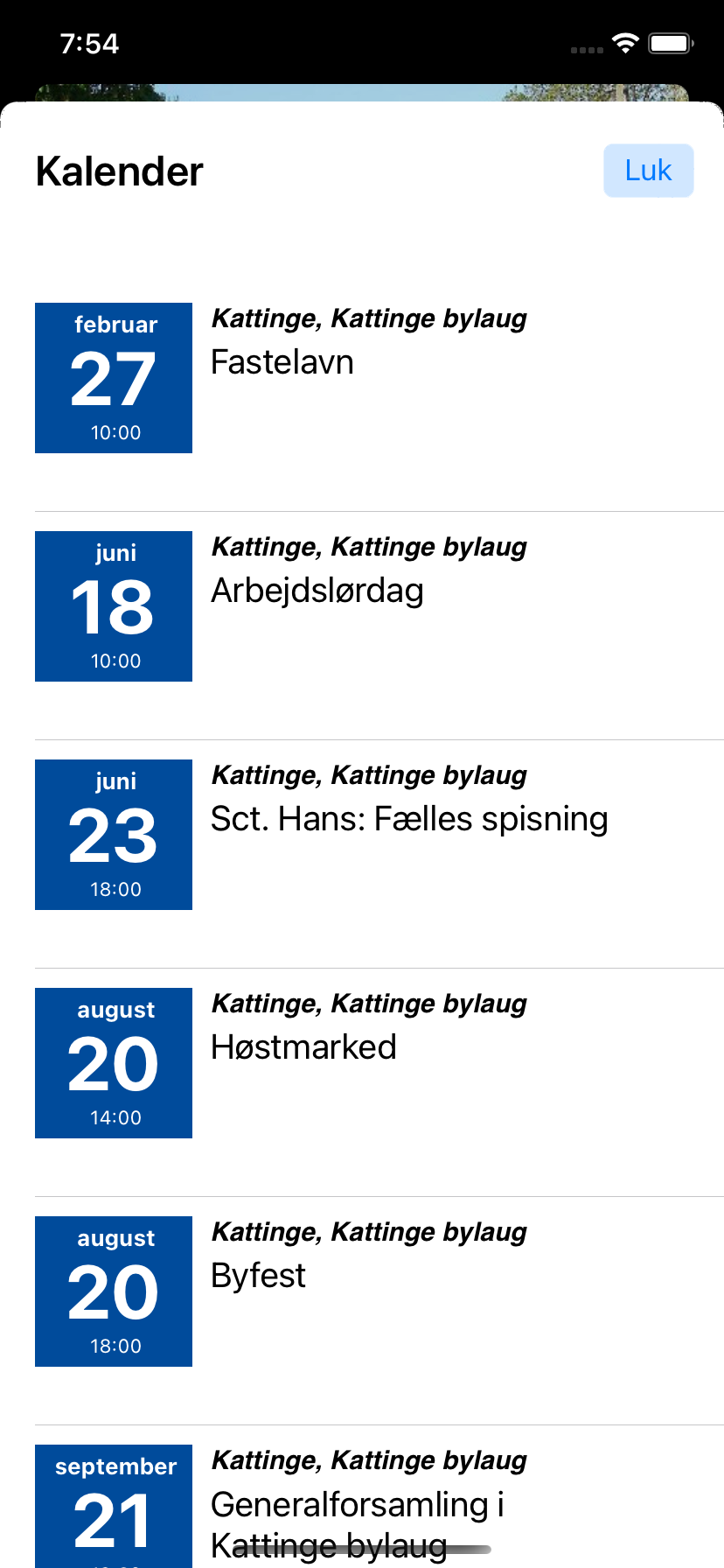Tap the cellular signal dots
The image size is (724, 1568).
coord(587,50)
